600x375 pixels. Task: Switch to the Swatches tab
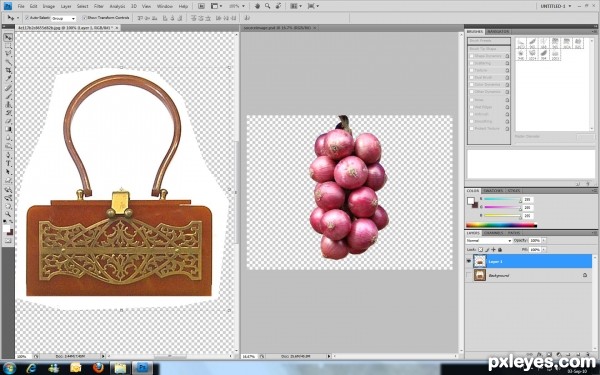pos(493,191)
